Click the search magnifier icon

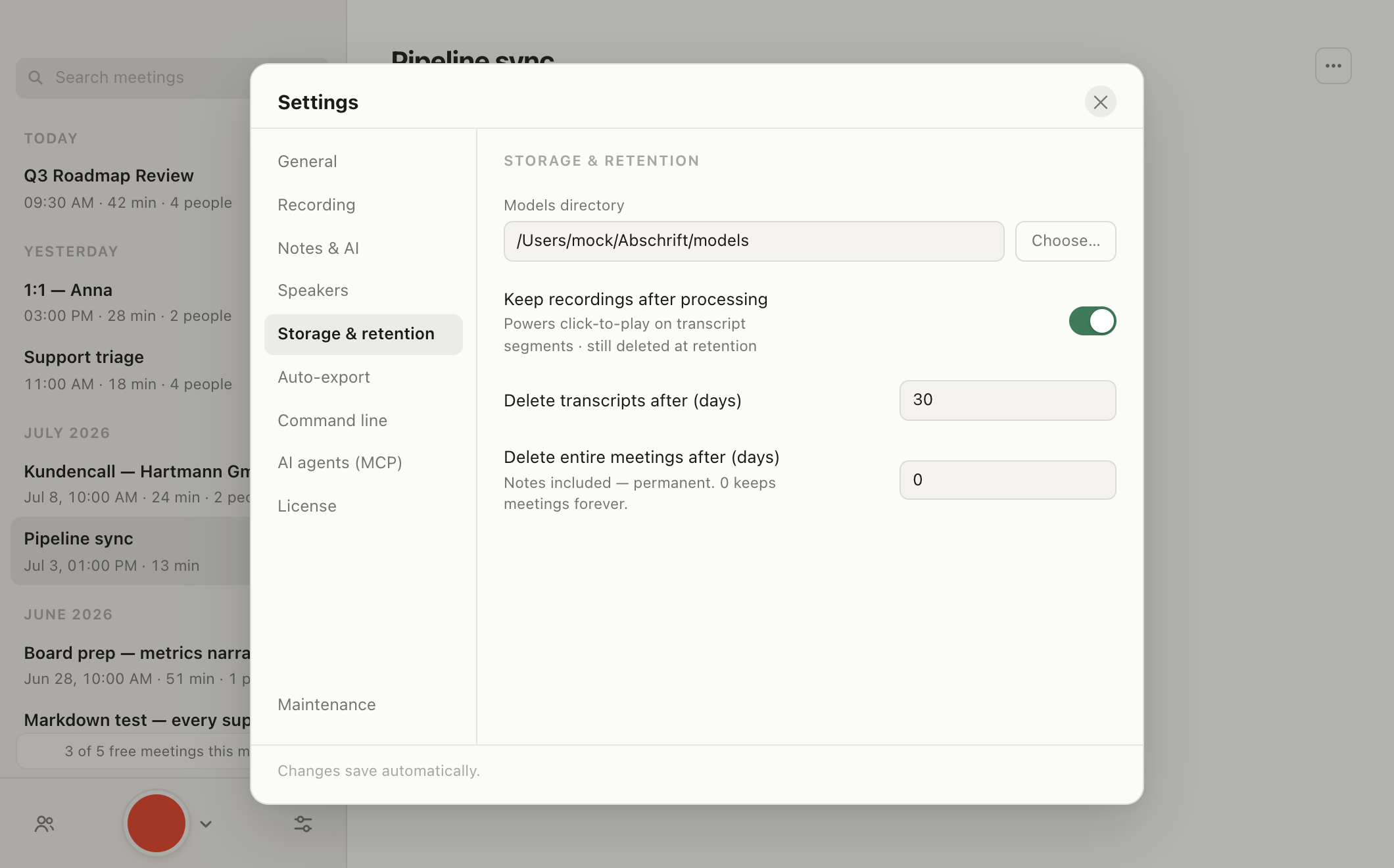(36, 78)
